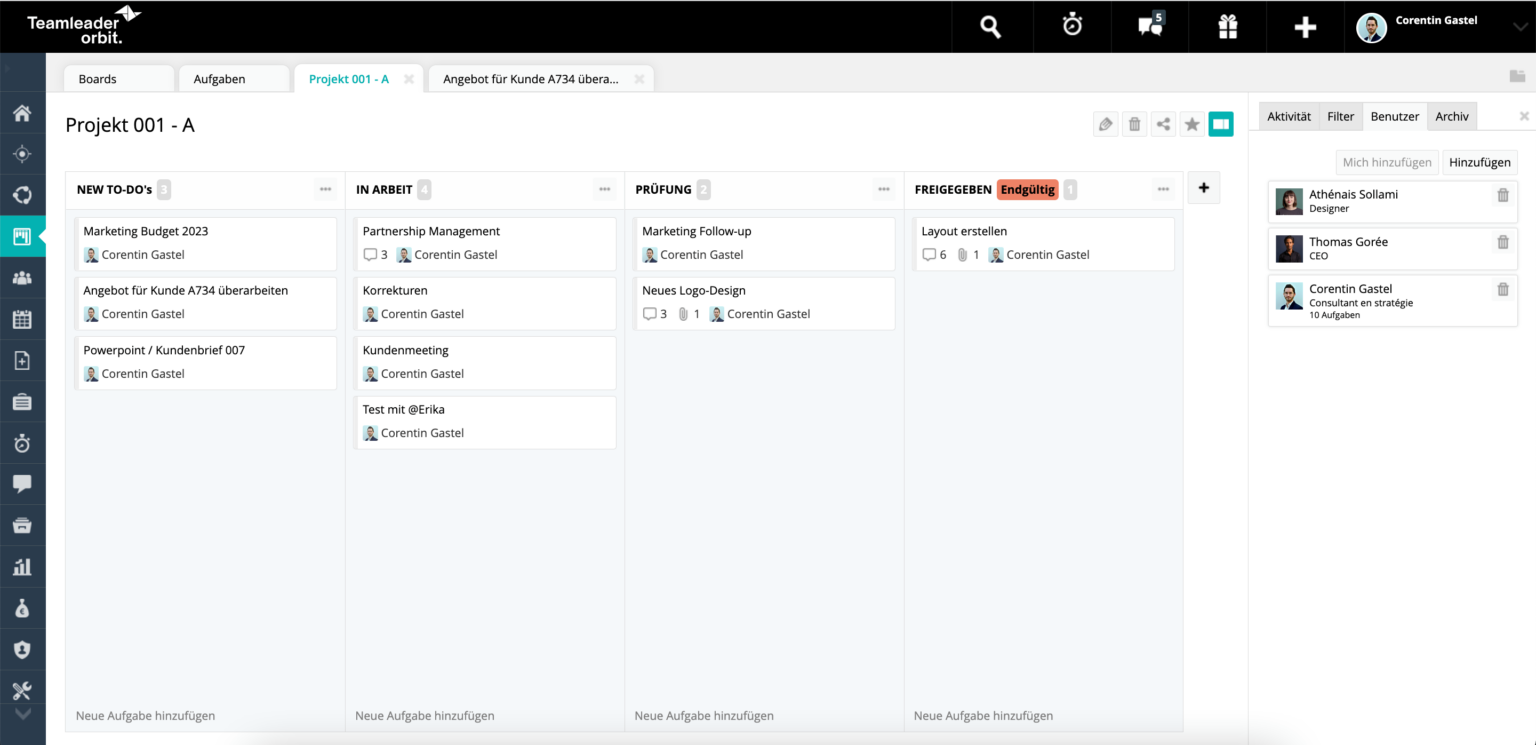Open statistics via the bar chart sidebar icon

tap(22, 566)
